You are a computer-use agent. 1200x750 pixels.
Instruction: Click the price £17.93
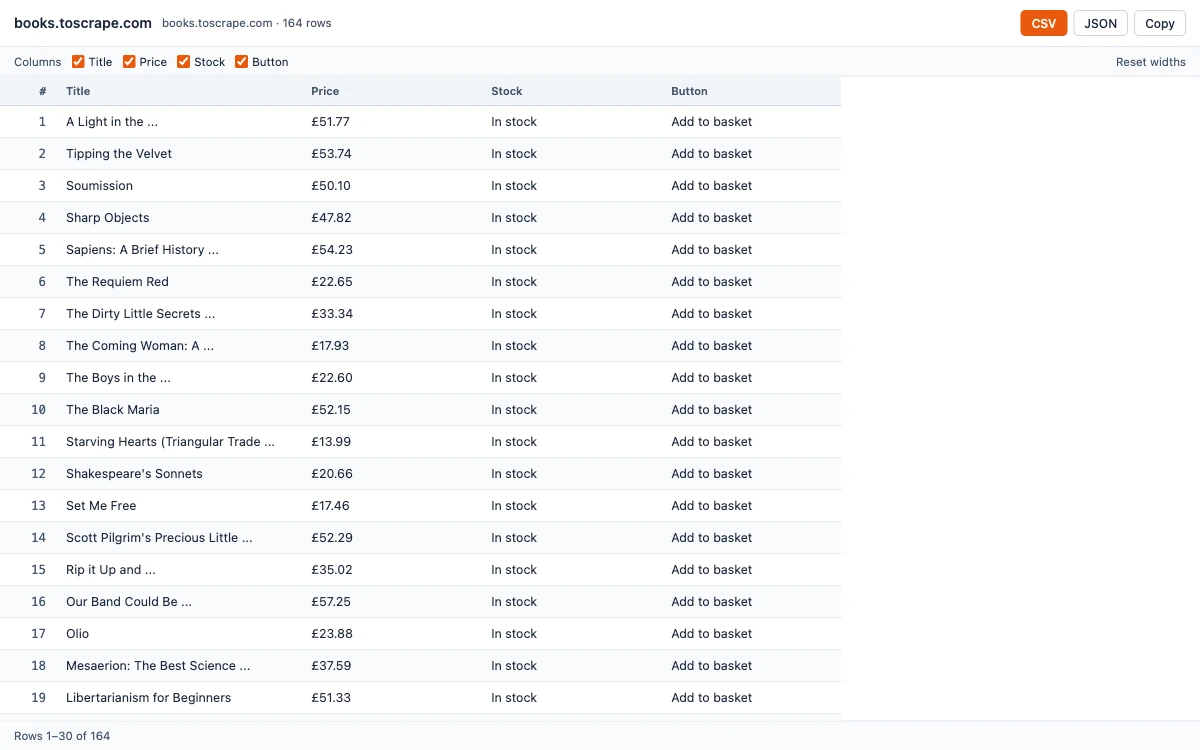coord(330,346)
